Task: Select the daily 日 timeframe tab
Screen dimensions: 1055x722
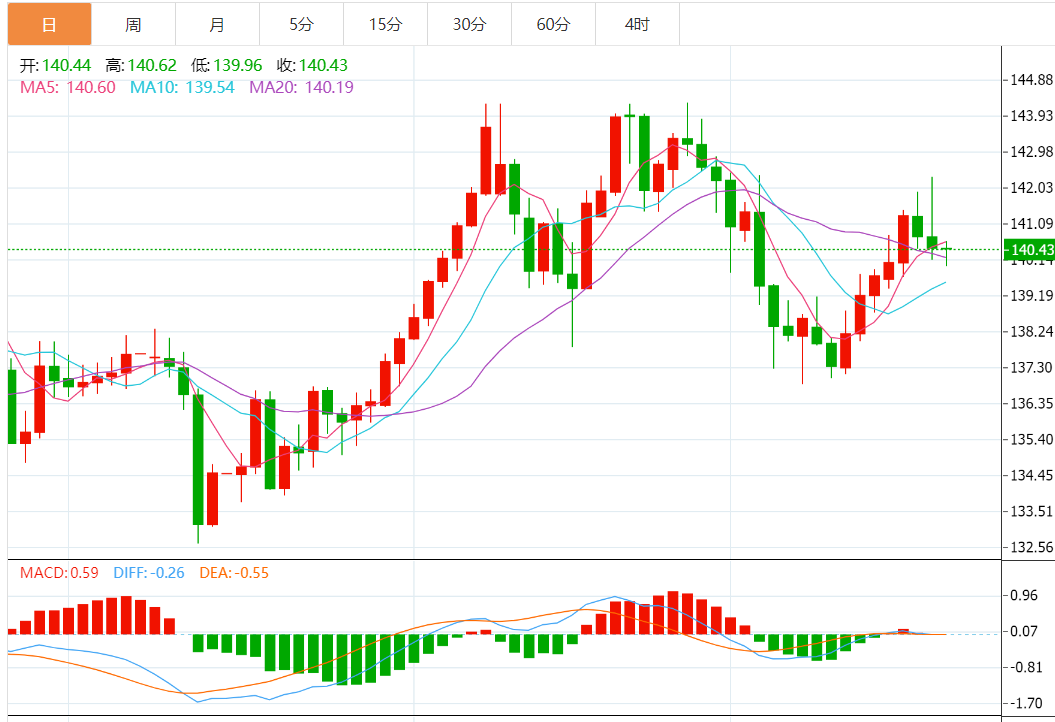Action: coord(49,24)
